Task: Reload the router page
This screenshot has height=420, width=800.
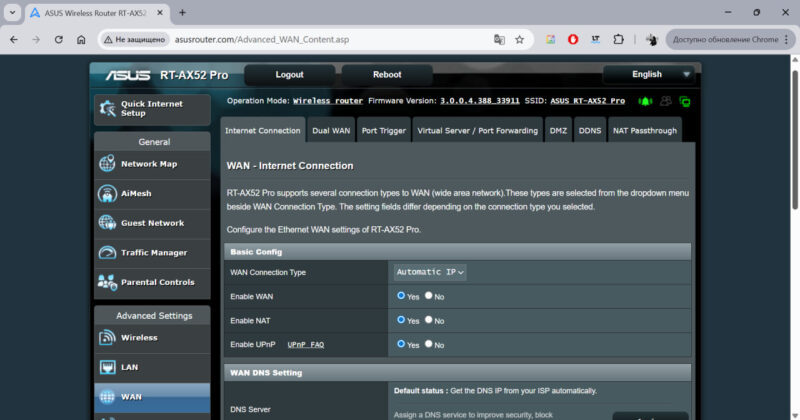Action: pos(59,39)
